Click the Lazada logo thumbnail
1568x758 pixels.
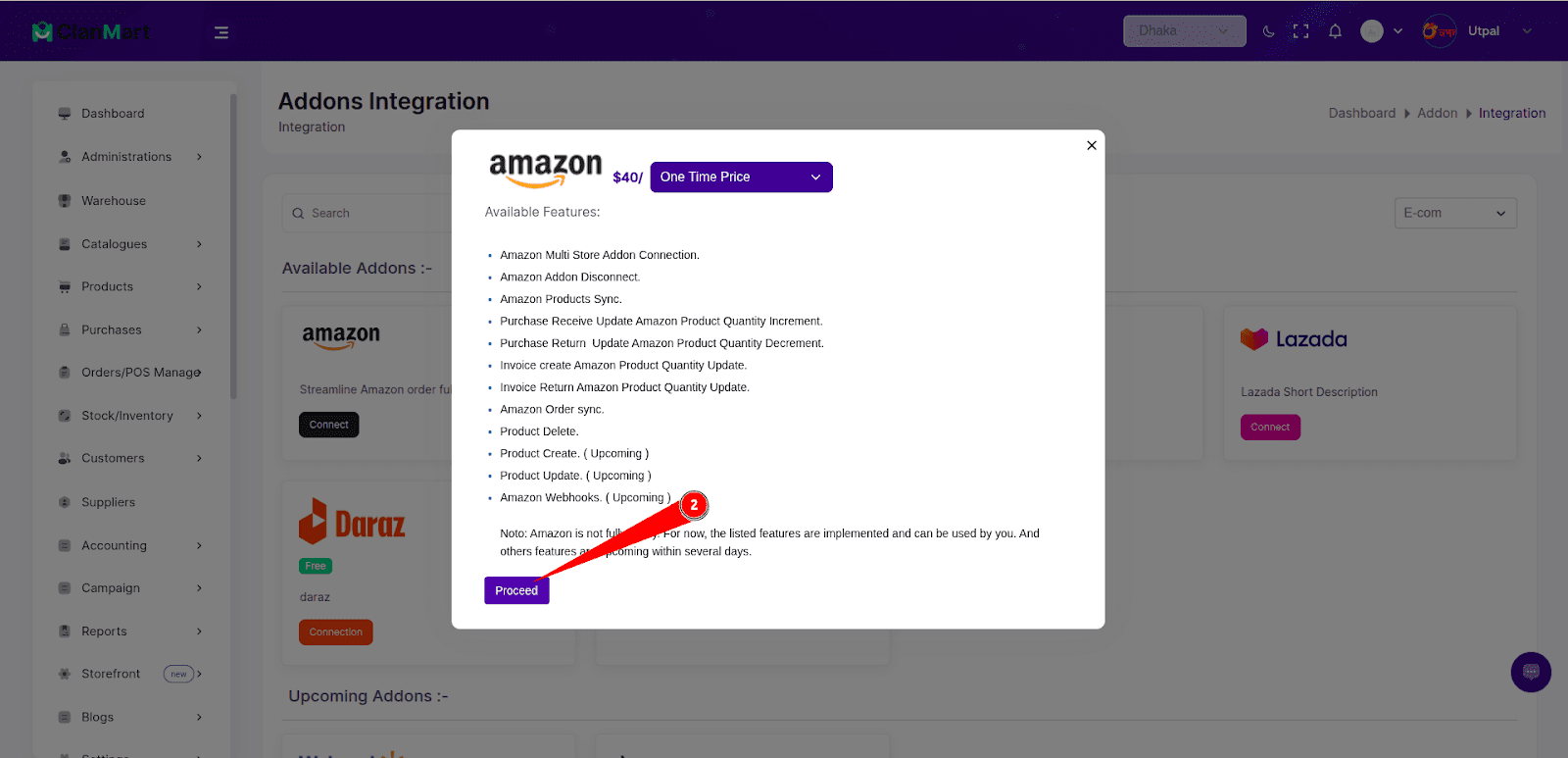click(1294, 339)
